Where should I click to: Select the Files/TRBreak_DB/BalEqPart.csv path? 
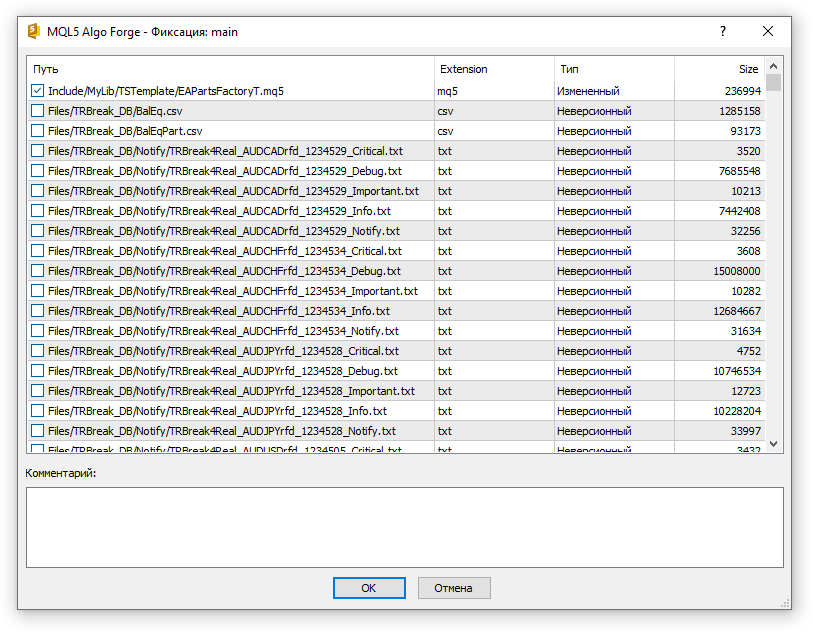tap(125, 131)
